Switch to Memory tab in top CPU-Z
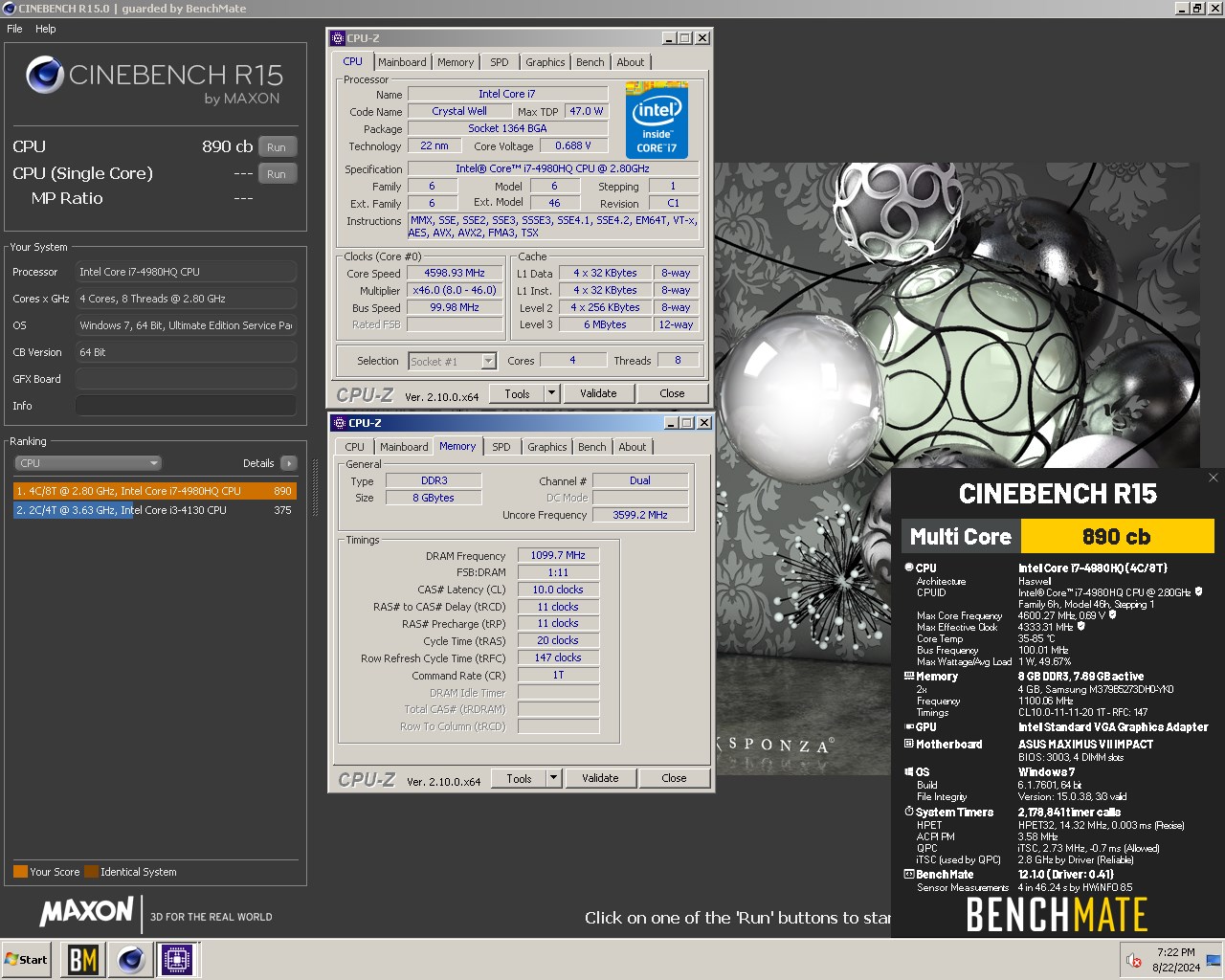The width and height of the screenshot is (1225, 980). point(456,62)
